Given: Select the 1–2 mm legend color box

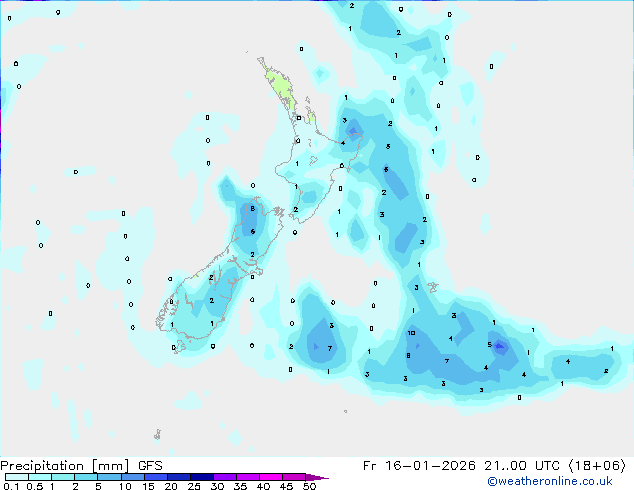Looking at the screenshot, I should click(x=63, y=477).
